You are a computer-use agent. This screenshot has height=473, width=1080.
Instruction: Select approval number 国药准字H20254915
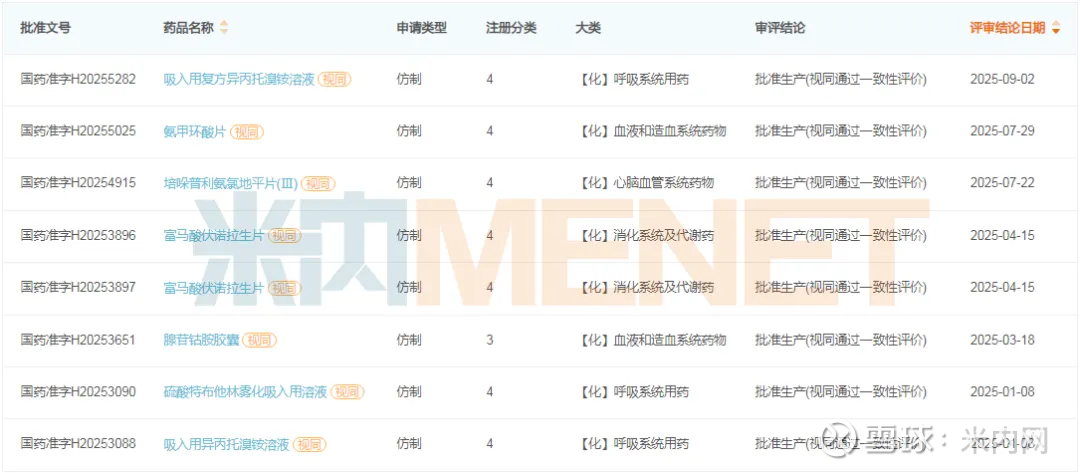(x=79, y=182)
